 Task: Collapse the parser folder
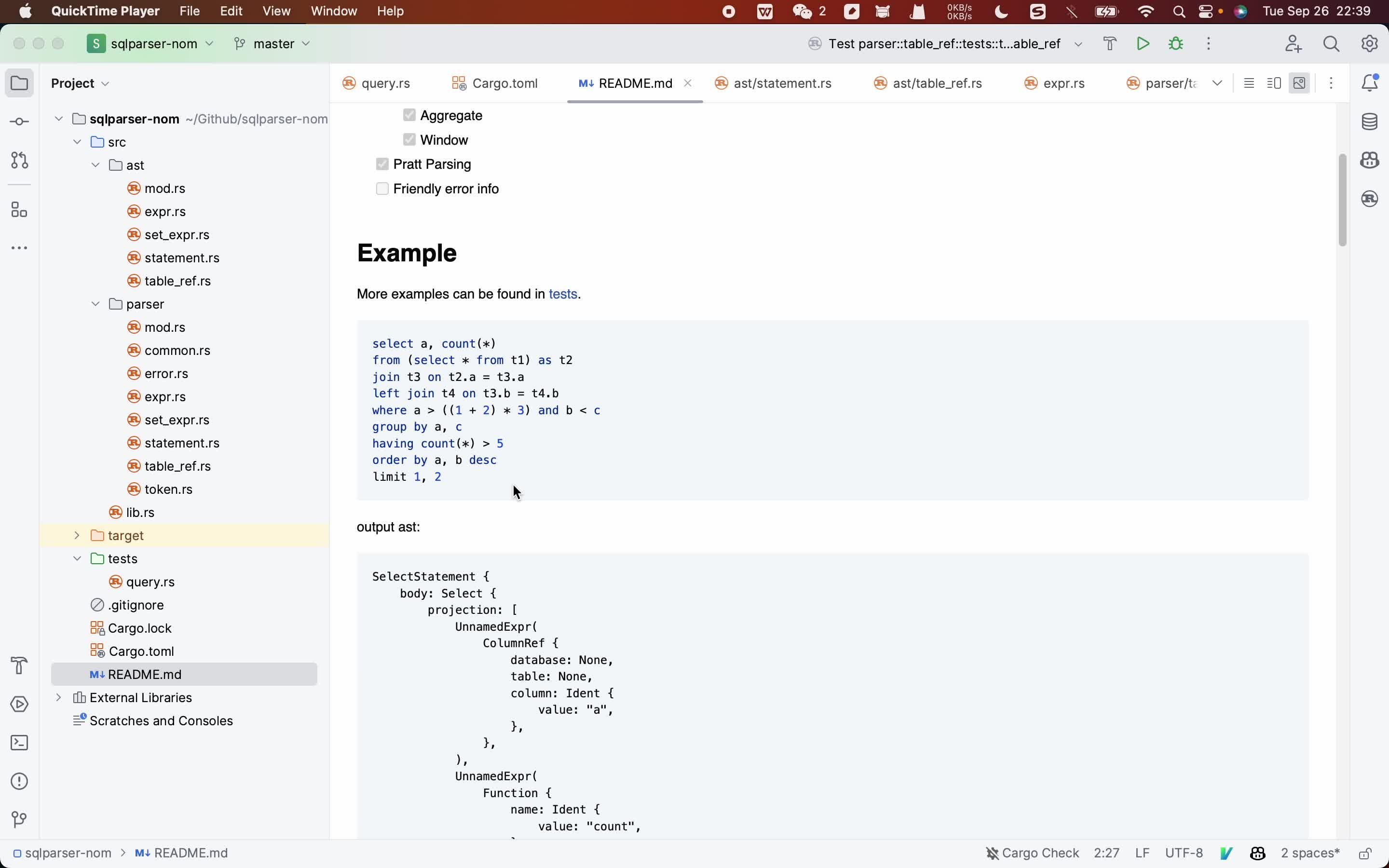pos(95,304)
